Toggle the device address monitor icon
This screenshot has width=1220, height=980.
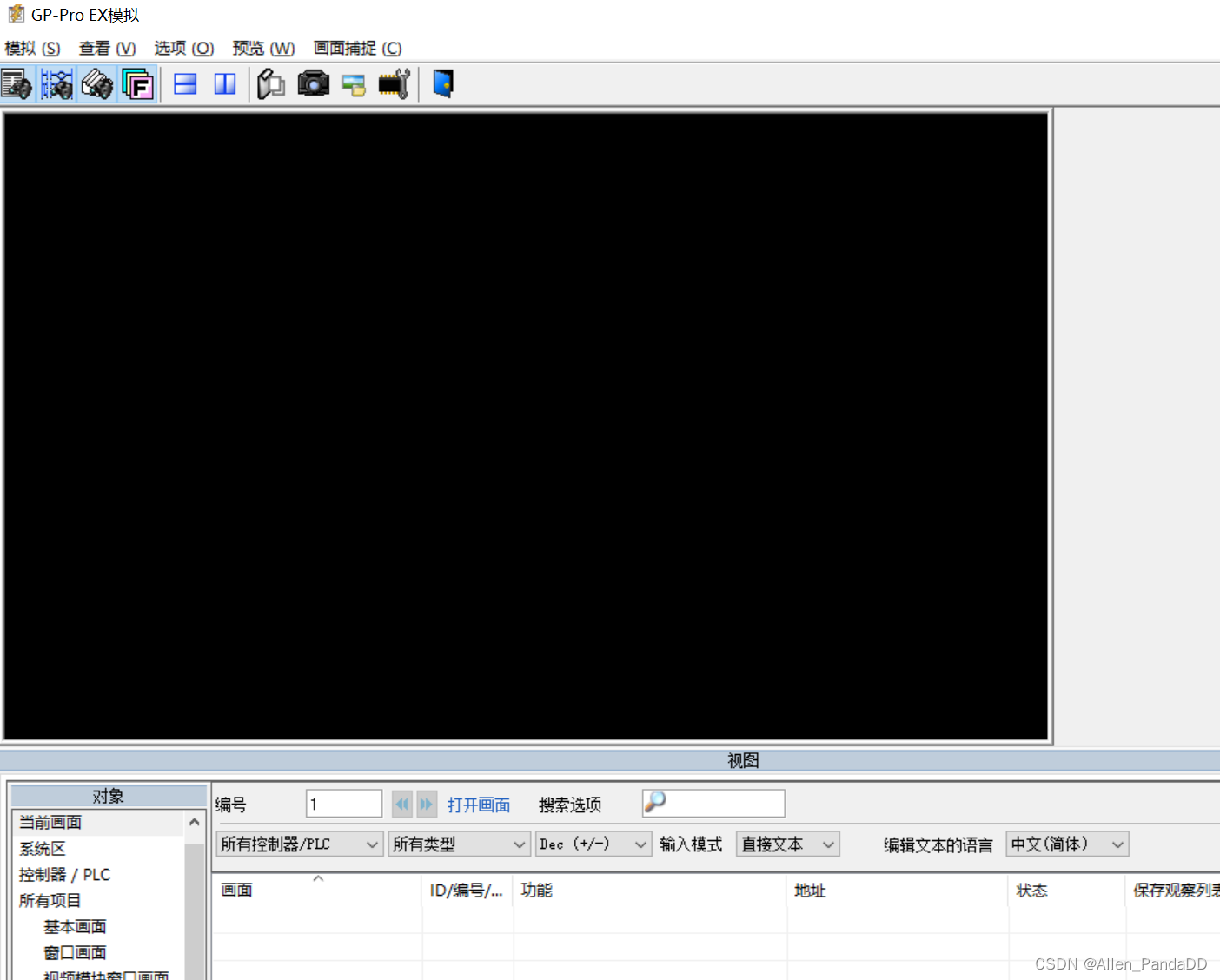(96, 84)
